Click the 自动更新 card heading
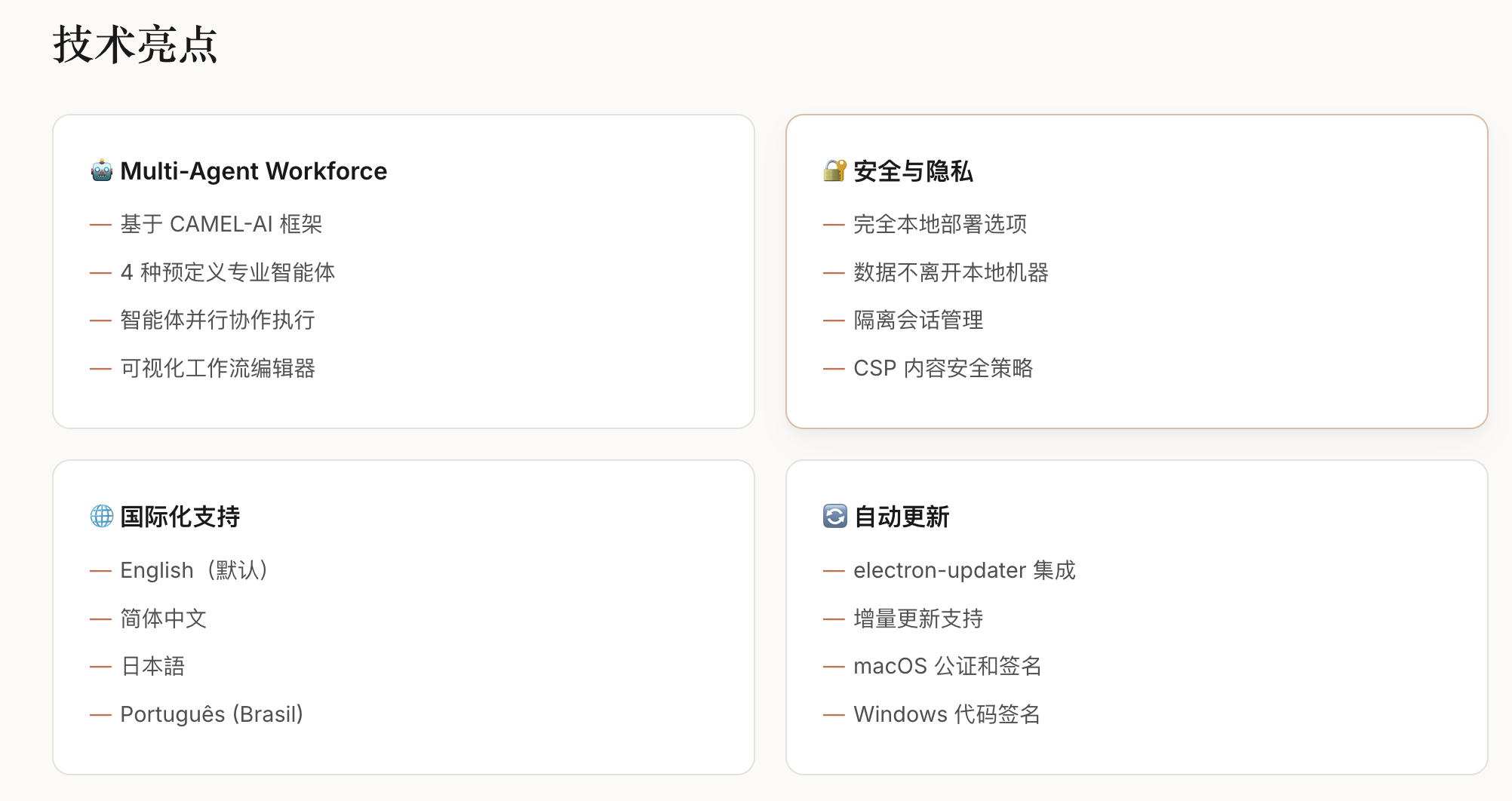Screen dimensions: 1512x801 [x=901, y=517]
